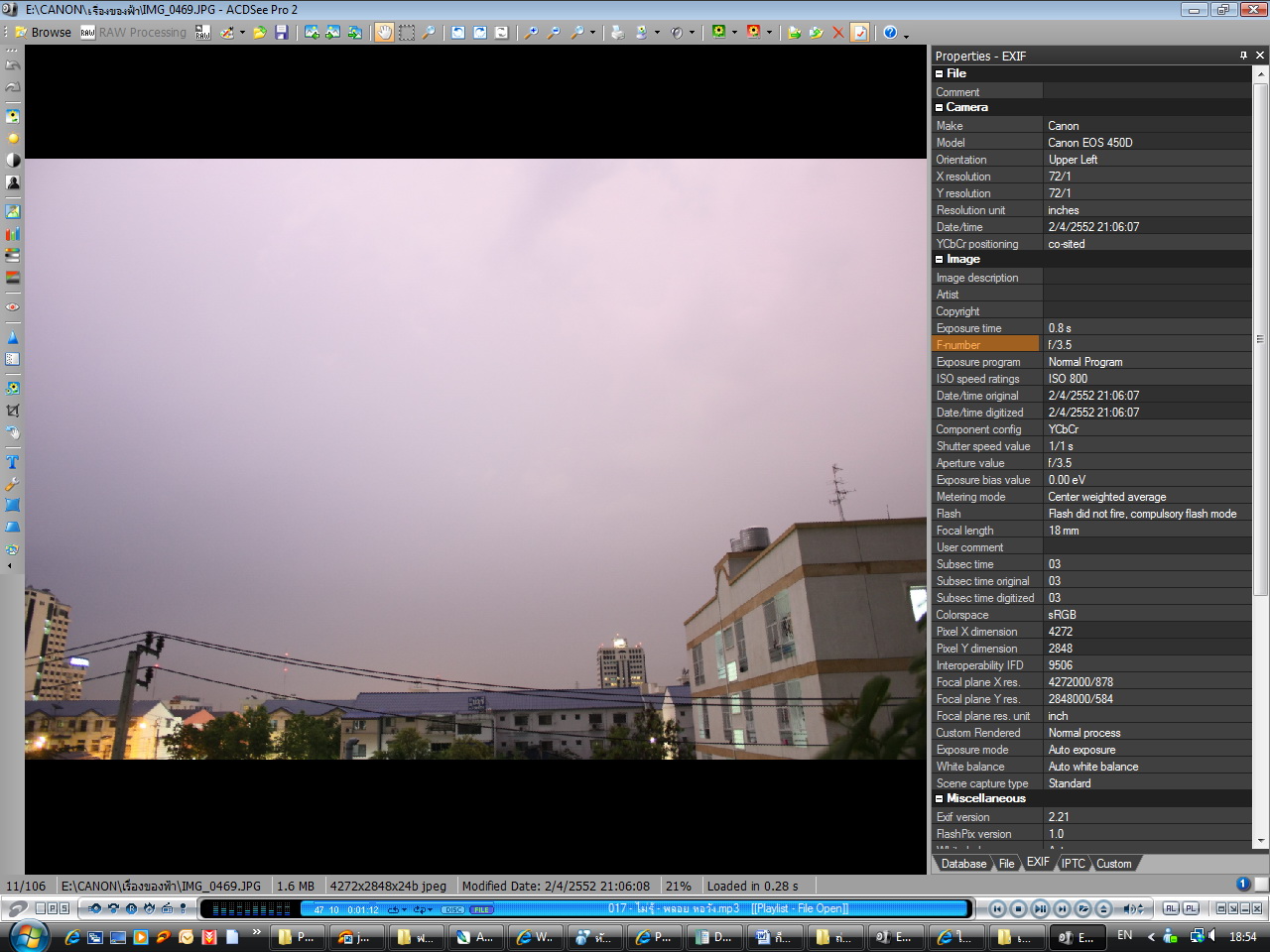Select the add text T tool
The image size is (1270, 952).
tap(13, 462)
